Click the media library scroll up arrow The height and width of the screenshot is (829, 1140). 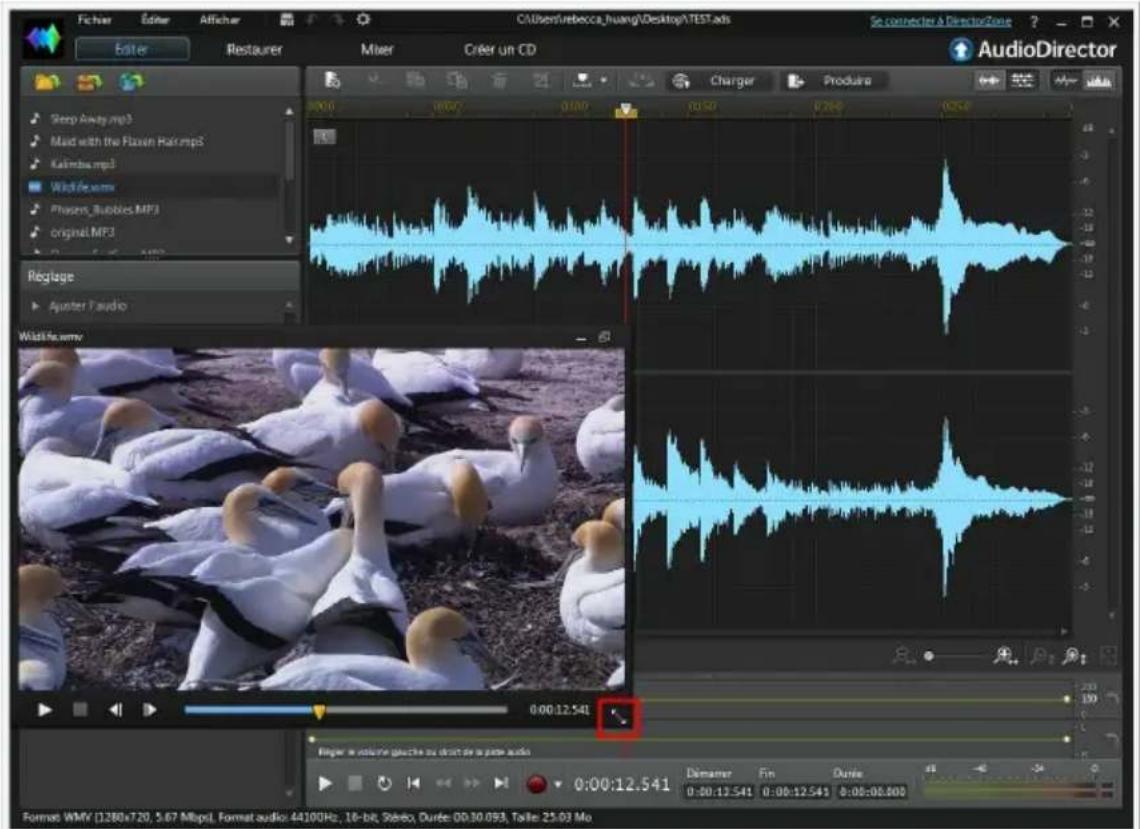tap(289, 111)
